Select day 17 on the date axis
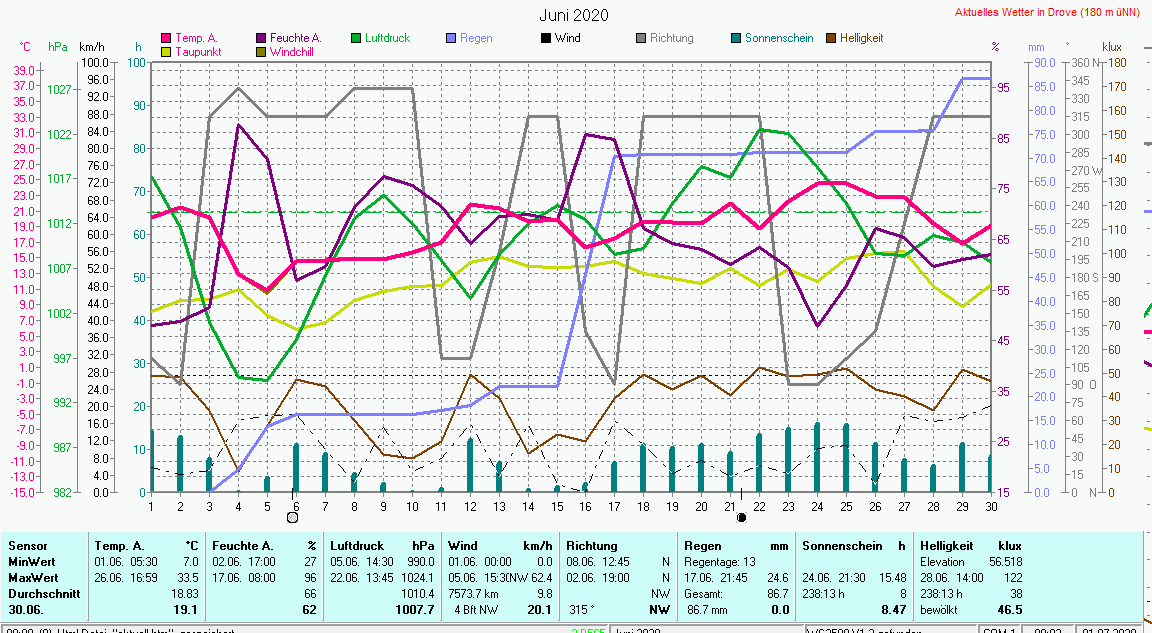The width and height of the screenshot is (1152, 633). point(614,506)
